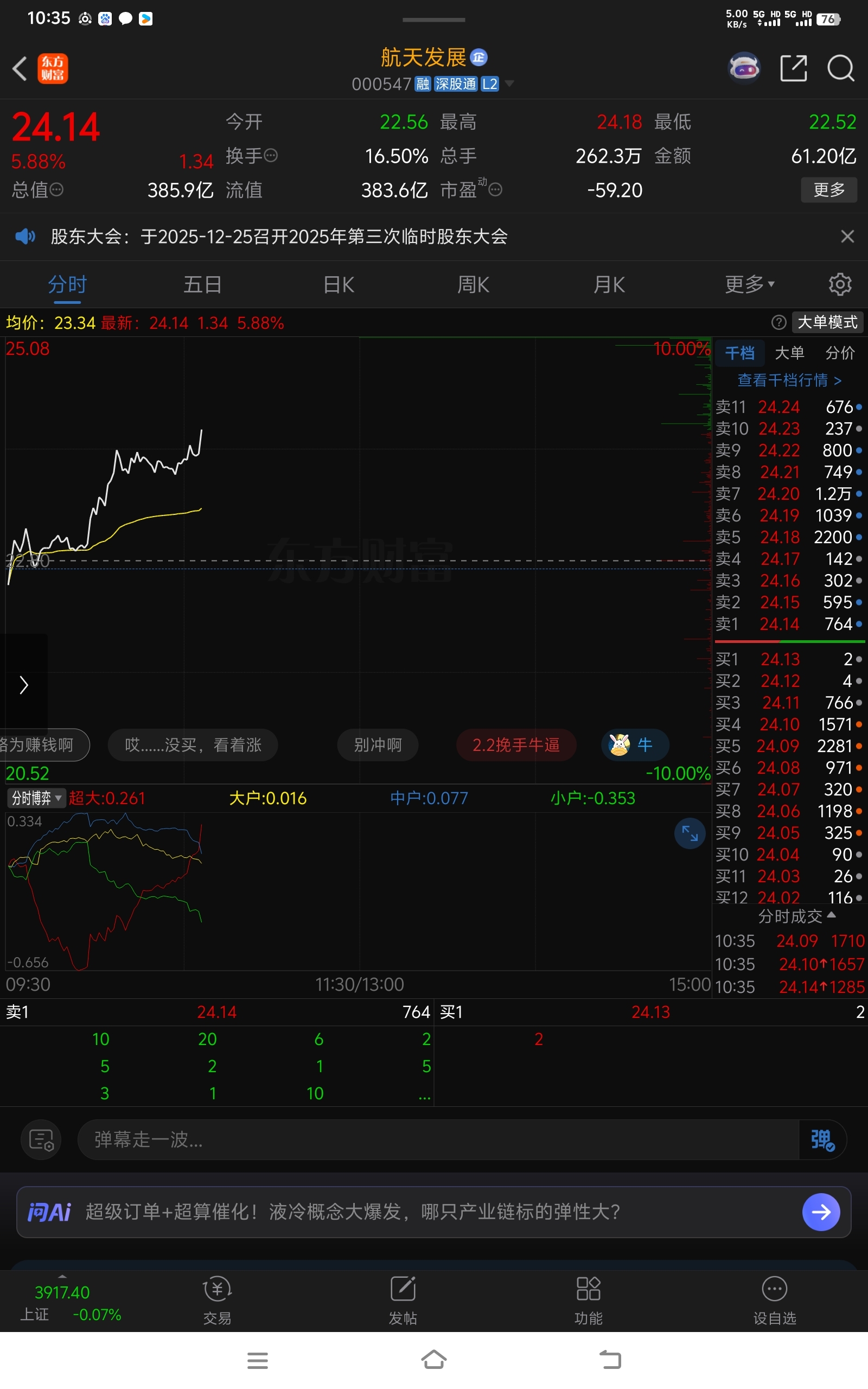Tap the 更多 quote details button
868x1389 pixels.
click(829, 189)
